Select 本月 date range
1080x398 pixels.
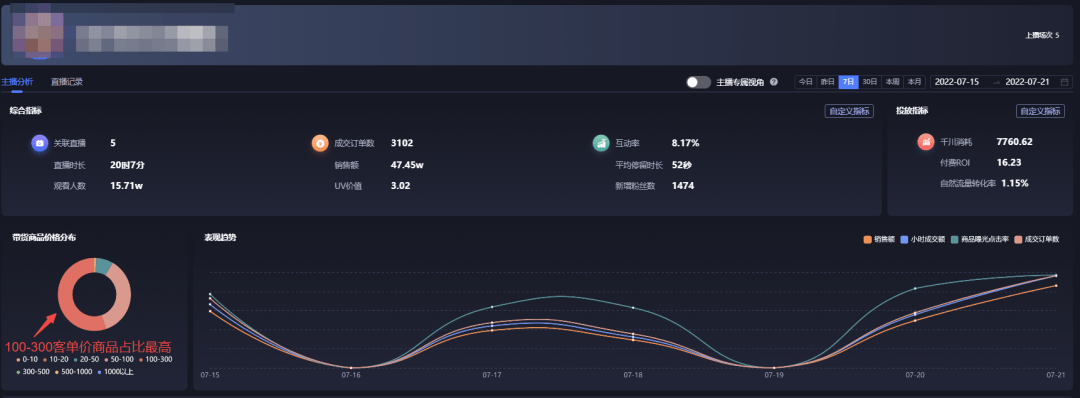914,82
